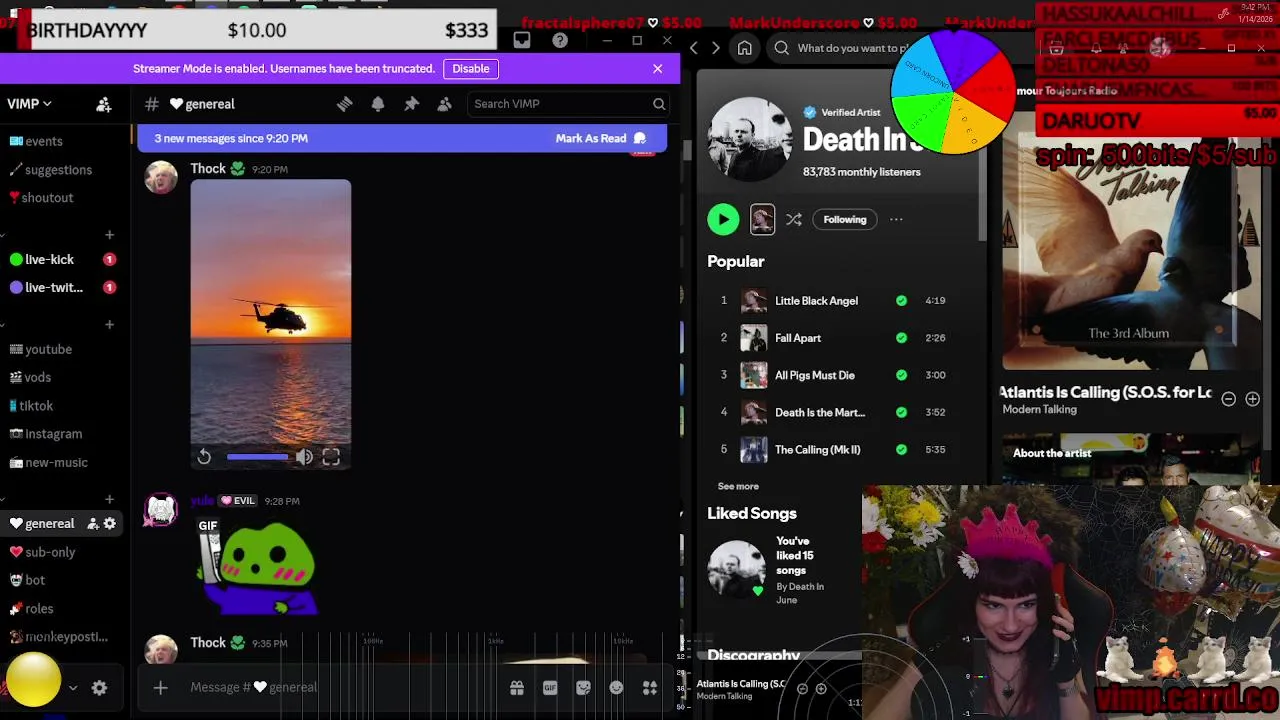Go back in Spotify navigation

[x=694, y=48]
